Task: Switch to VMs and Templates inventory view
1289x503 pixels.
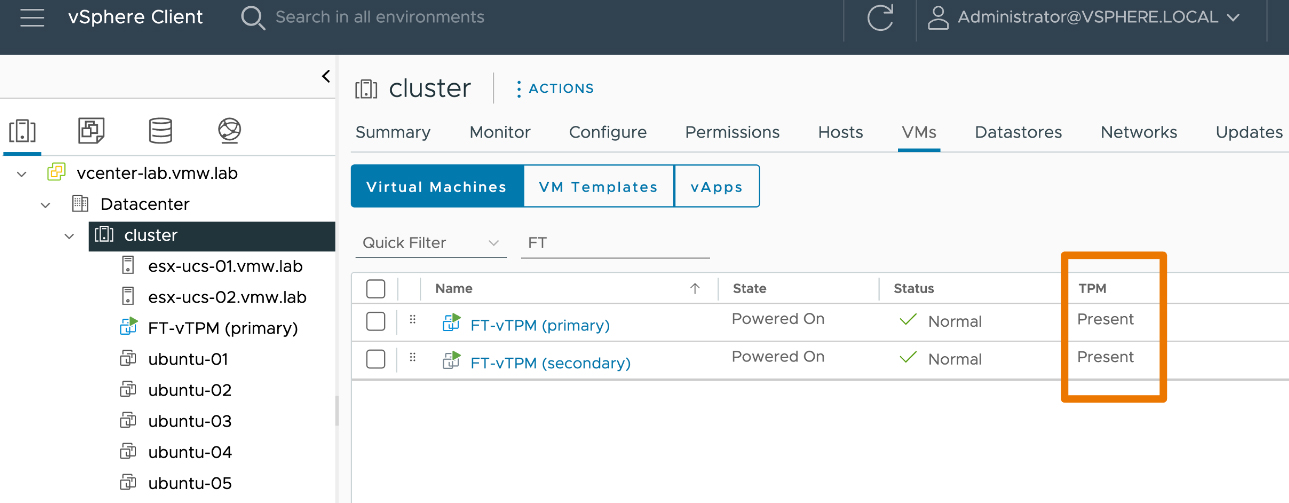Action: [x=91, y=131]
